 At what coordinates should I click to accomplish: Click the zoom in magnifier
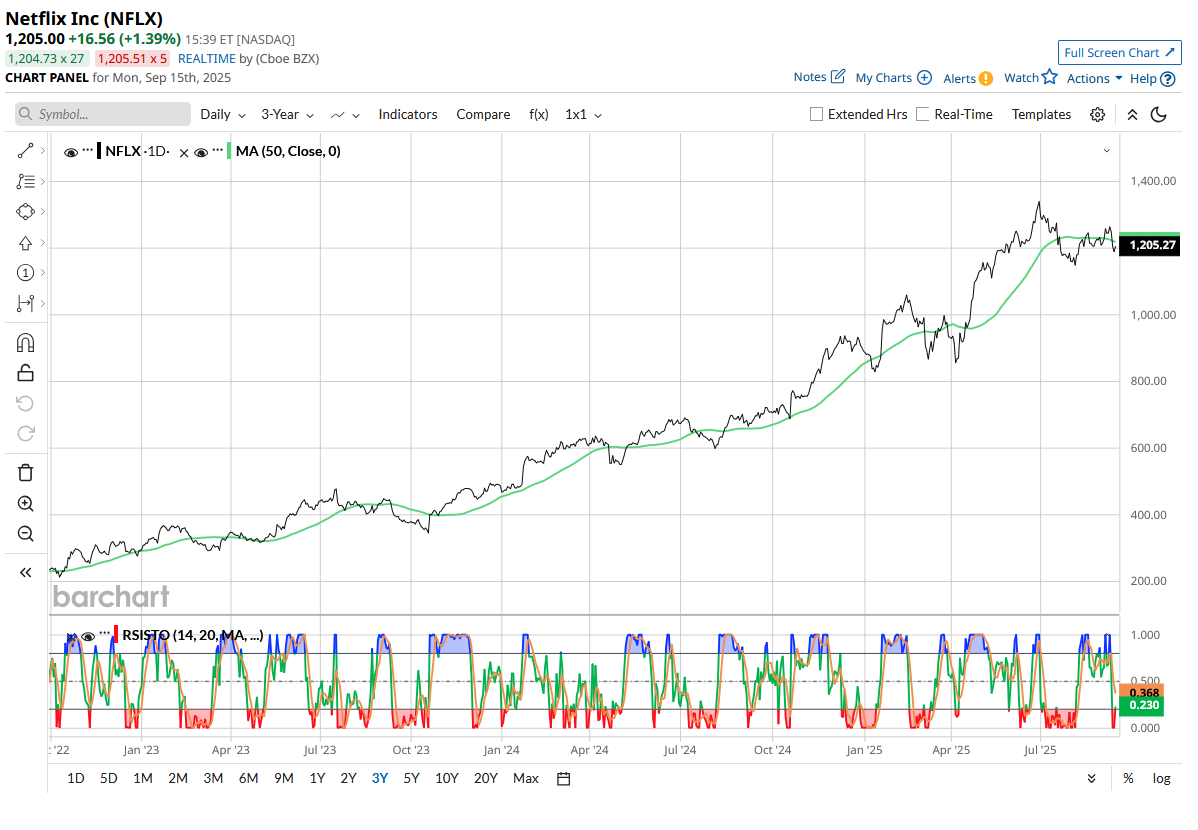pyautogui.click(x=25, y=503)
